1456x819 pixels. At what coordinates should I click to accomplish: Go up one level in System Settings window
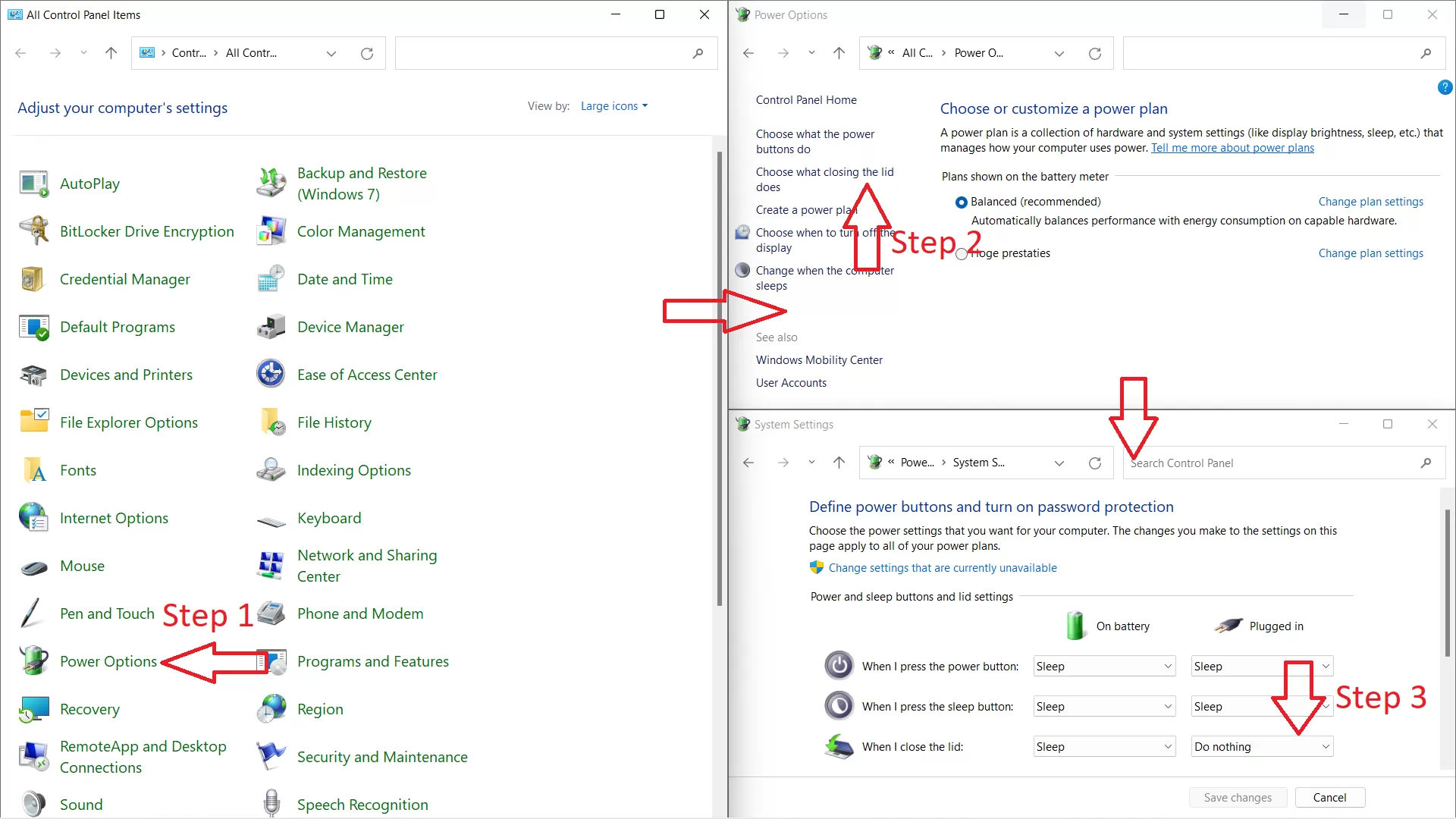tap(839, 463)
